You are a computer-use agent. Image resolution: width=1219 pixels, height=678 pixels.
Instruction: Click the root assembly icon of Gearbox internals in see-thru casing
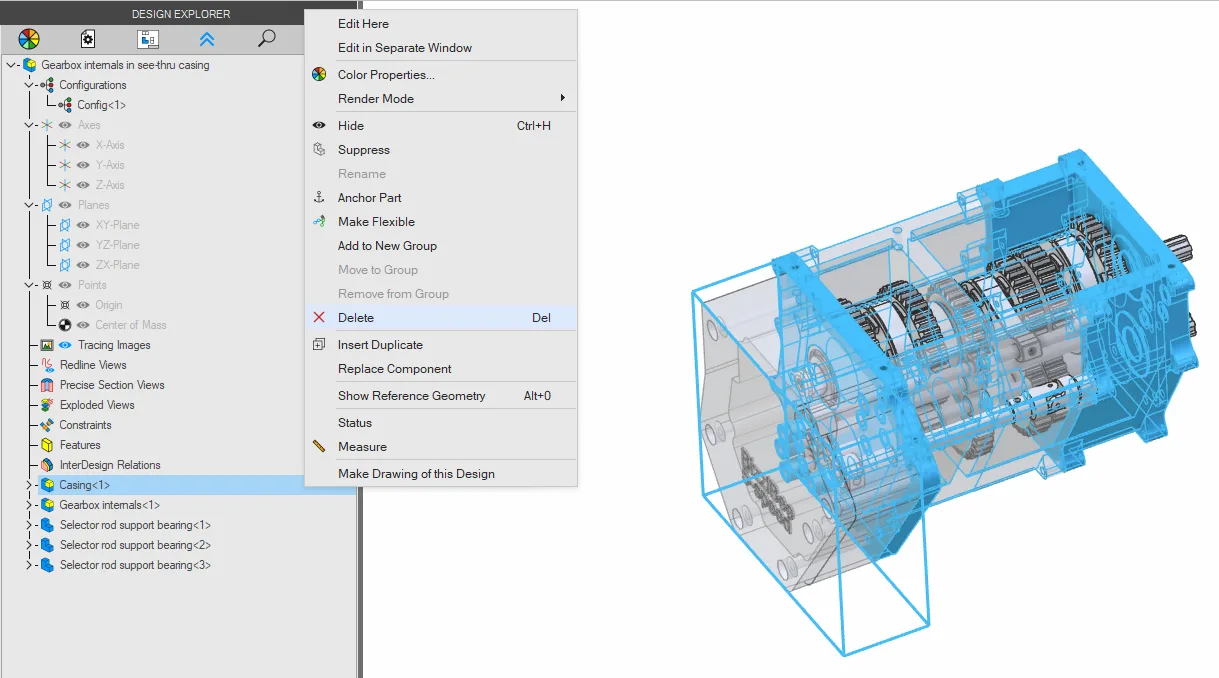point(30,65)
